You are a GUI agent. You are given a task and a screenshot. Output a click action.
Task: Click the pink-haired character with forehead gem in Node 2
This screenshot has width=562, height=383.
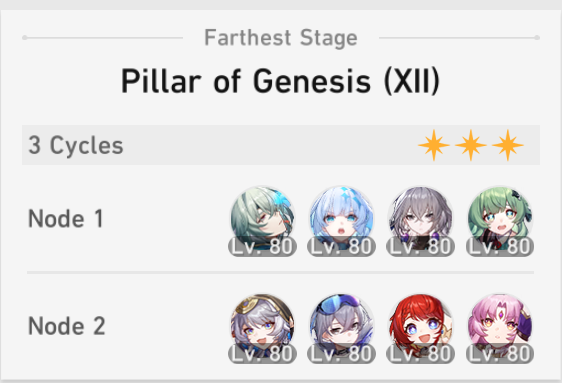[500, 326]
